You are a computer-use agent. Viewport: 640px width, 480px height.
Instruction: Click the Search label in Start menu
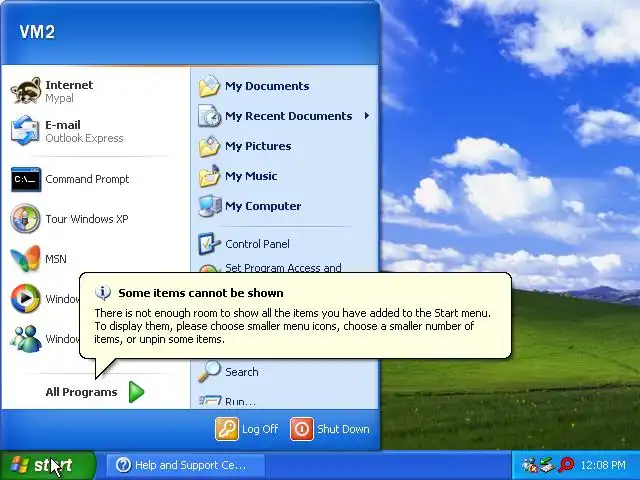coord(242,372)
